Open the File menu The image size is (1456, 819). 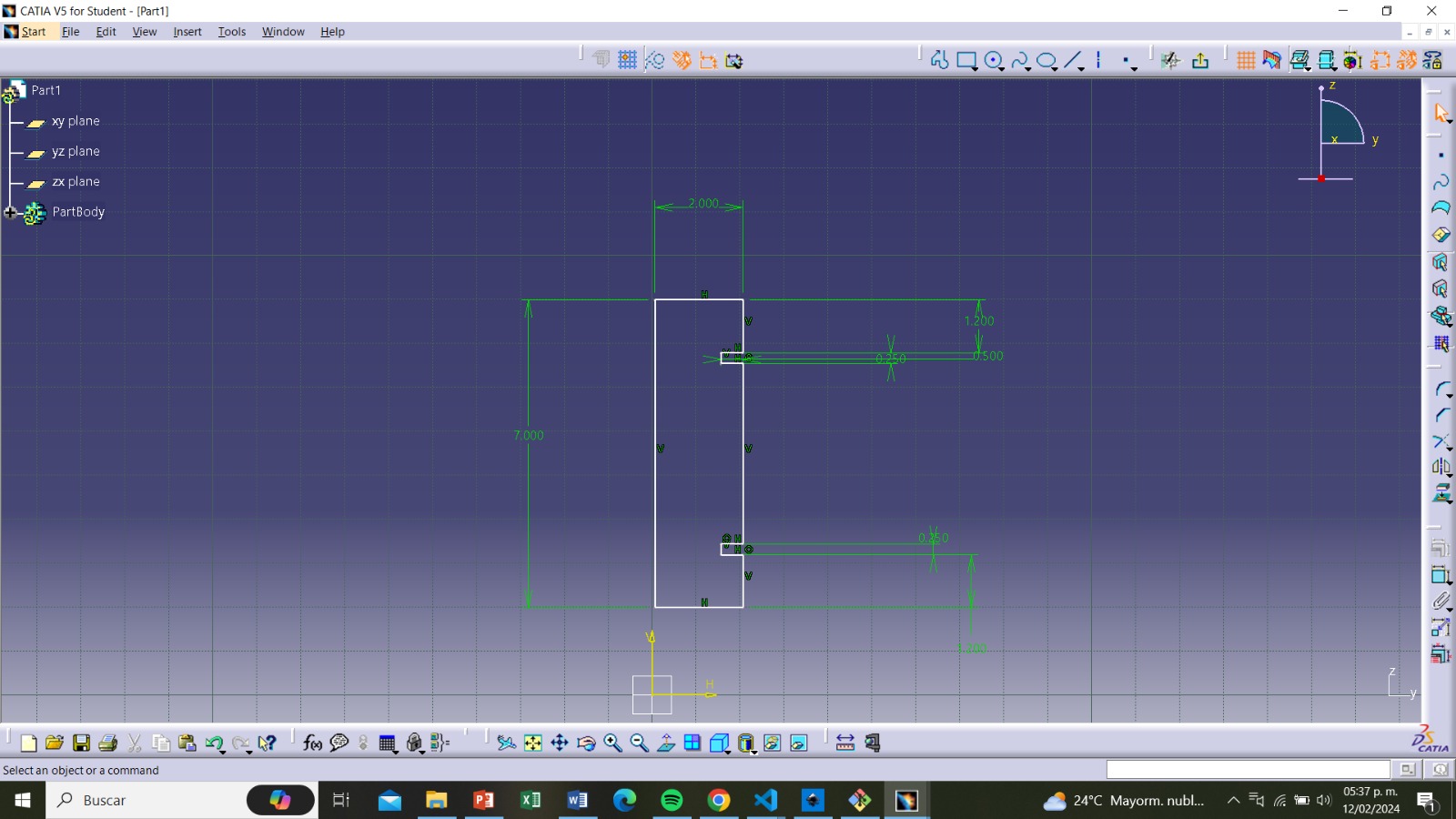[70, 32]
